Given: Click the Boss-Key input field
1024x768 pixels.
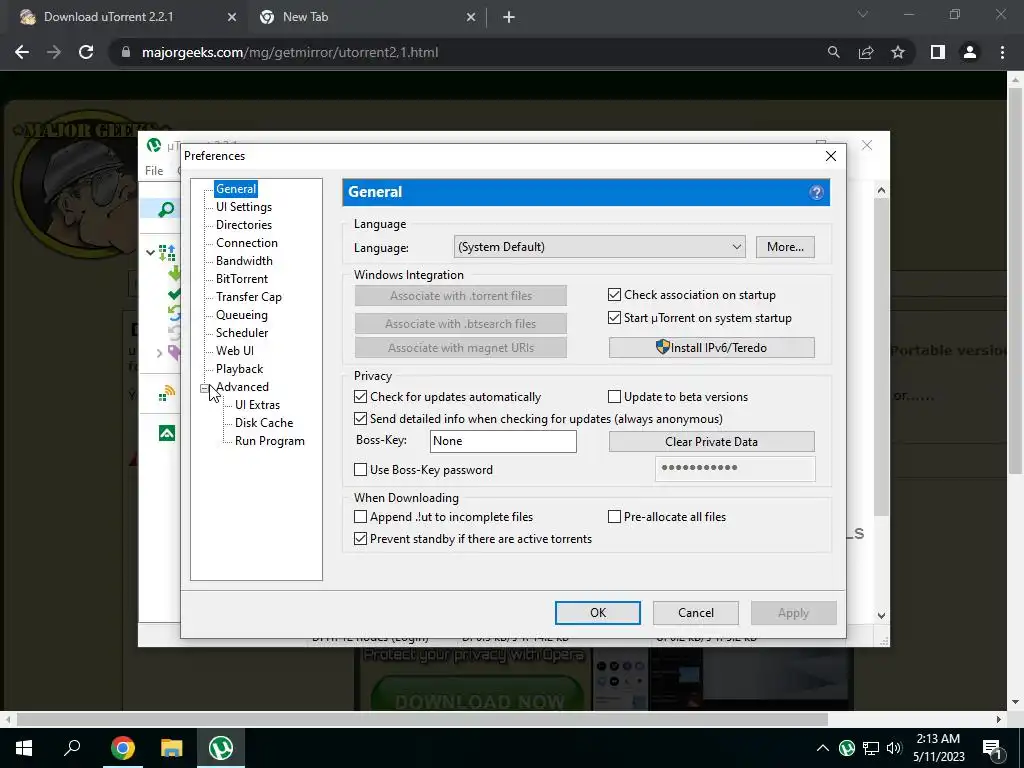Looking at the screenshot, I should (503, 441).
